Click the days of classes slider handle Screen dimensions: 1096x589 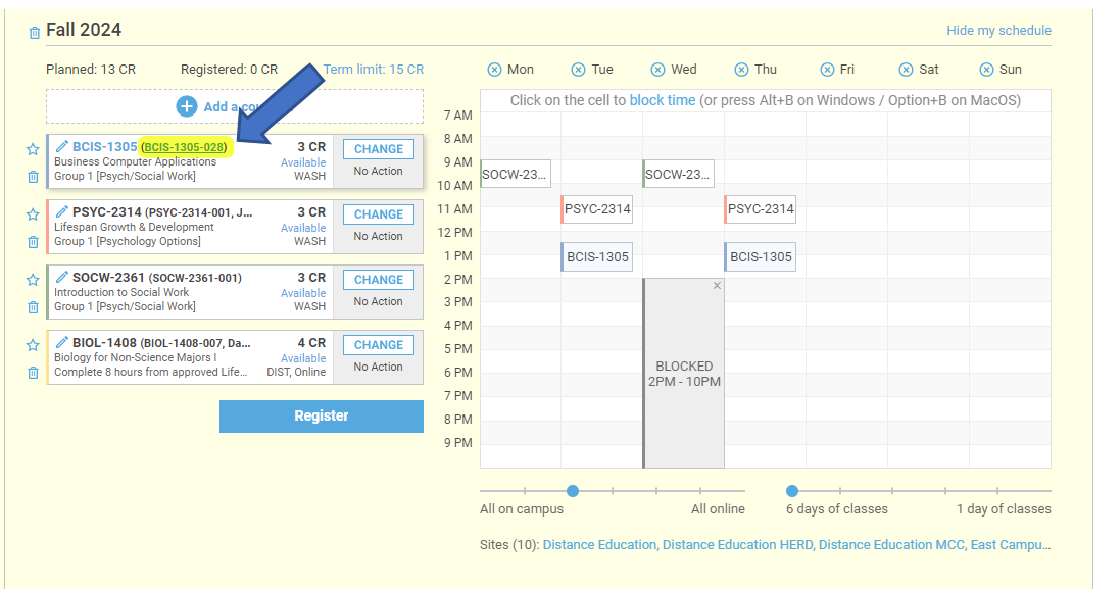click(x=791, y=491)
